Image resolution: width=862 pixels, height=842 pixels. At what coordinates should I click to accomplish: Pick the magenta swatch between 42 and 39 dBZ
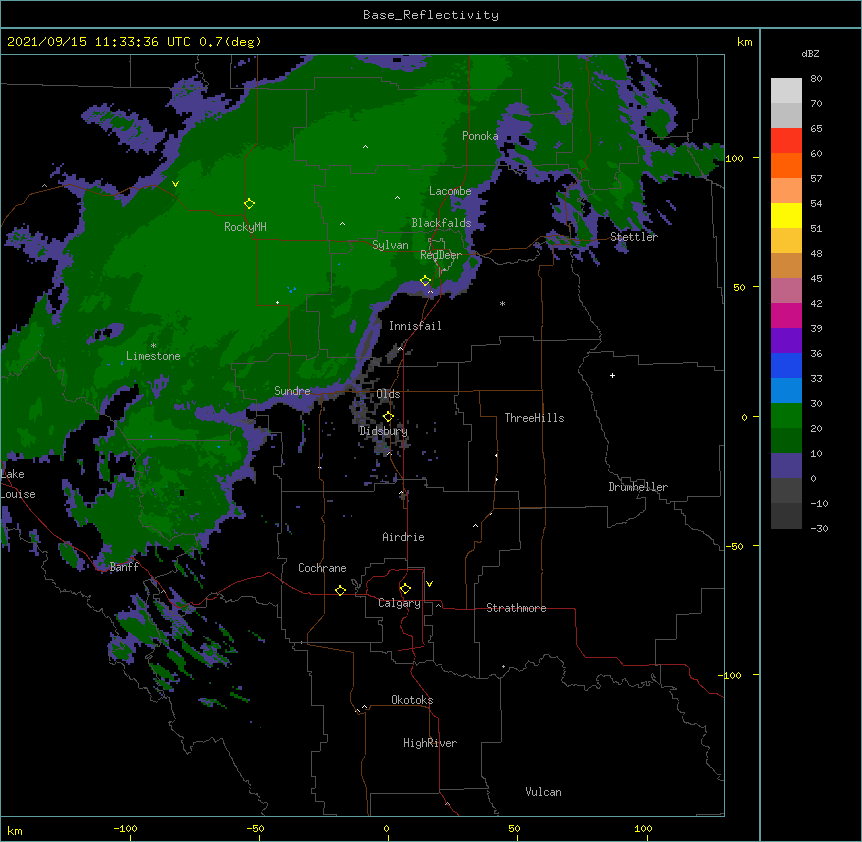point(786,315)
